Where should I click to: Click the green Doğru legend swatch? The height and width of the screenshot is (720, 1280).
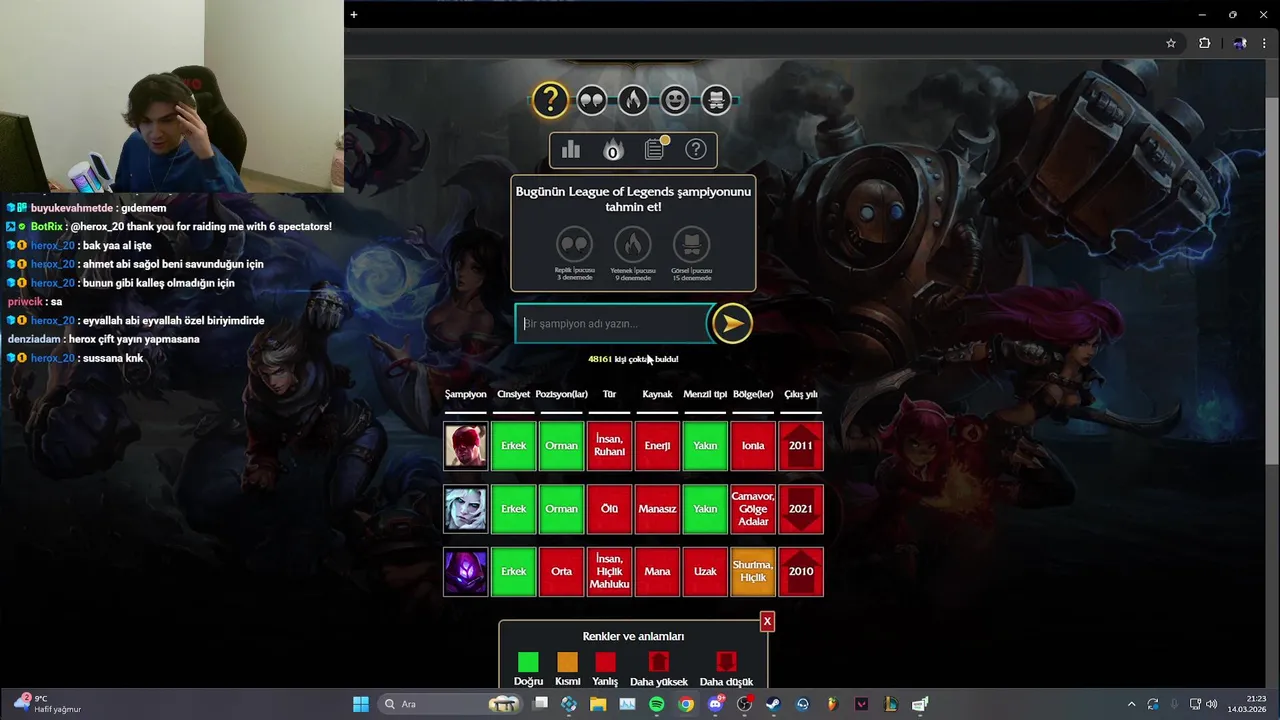click(x=528, y=662)
